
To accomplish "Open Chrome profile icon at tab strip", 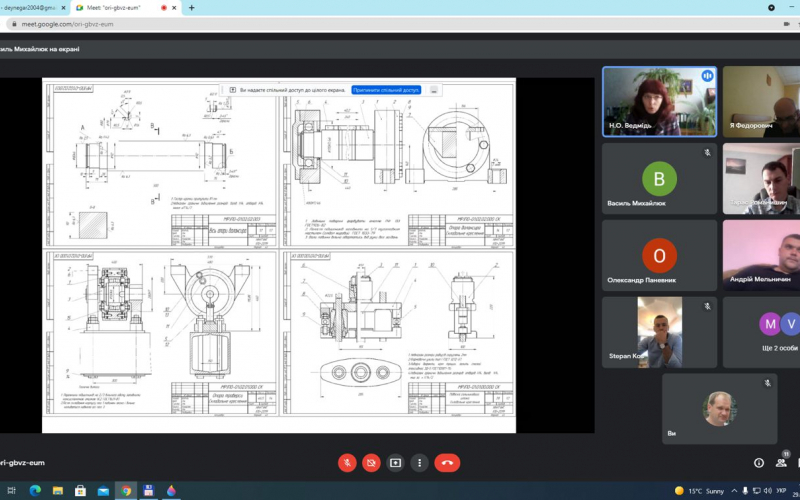I will point(771,8).
